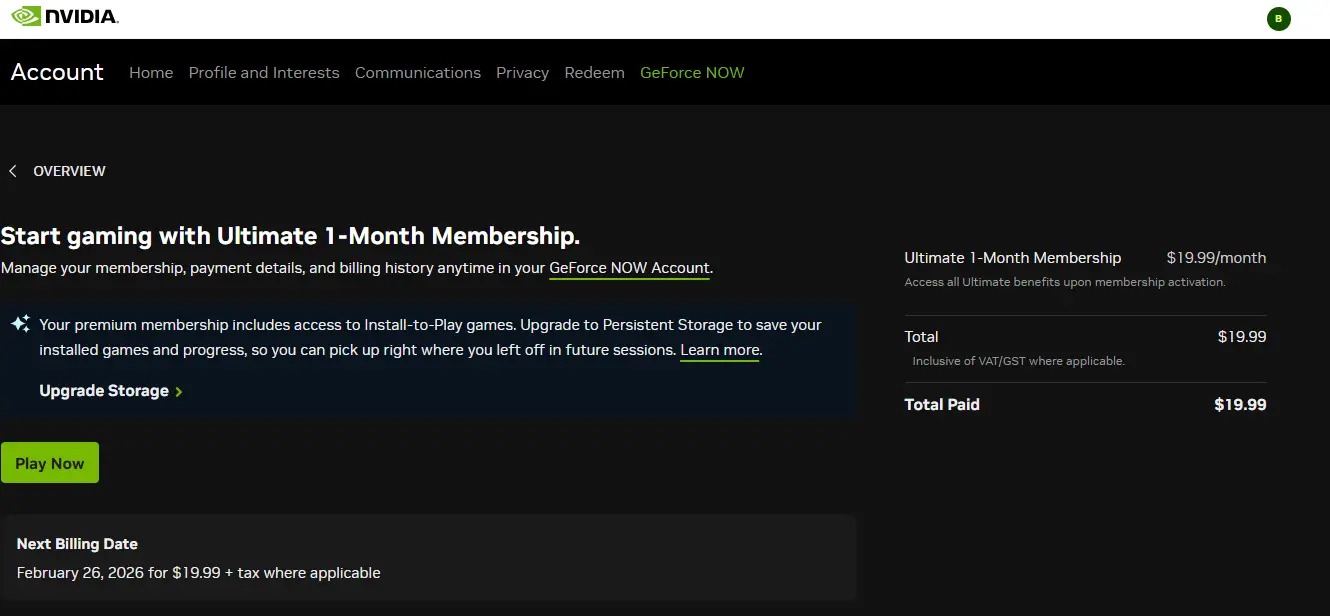Click the bold $19.99 Total Paid amount
The height and width of the screenshot is (616, 1330).
click(x=1240, y=405)
